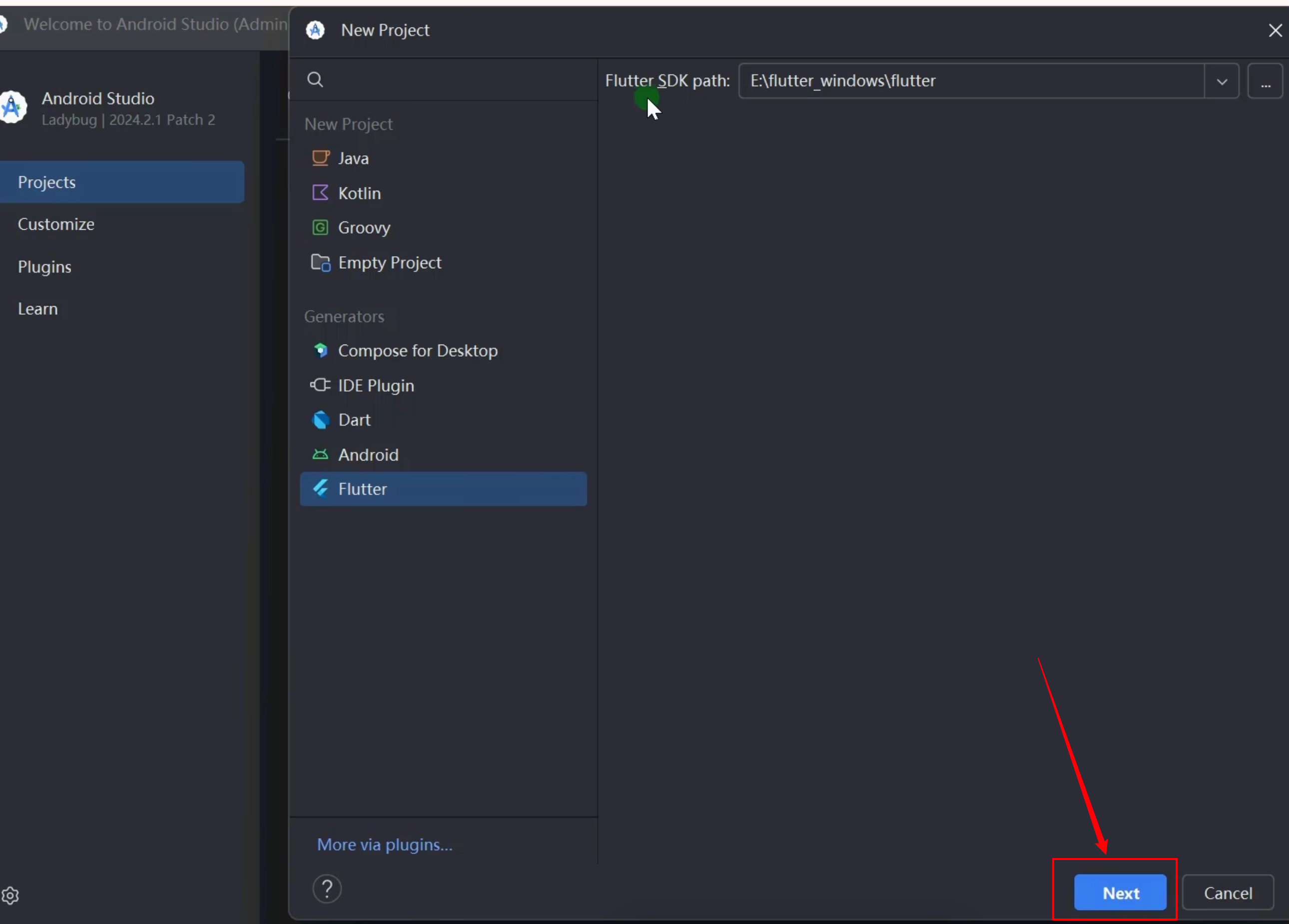The height and width of the screenshot is (924, 1289).
Task: Click the New Project section heading
Action: pyautogui.click(x=348, y=124)
